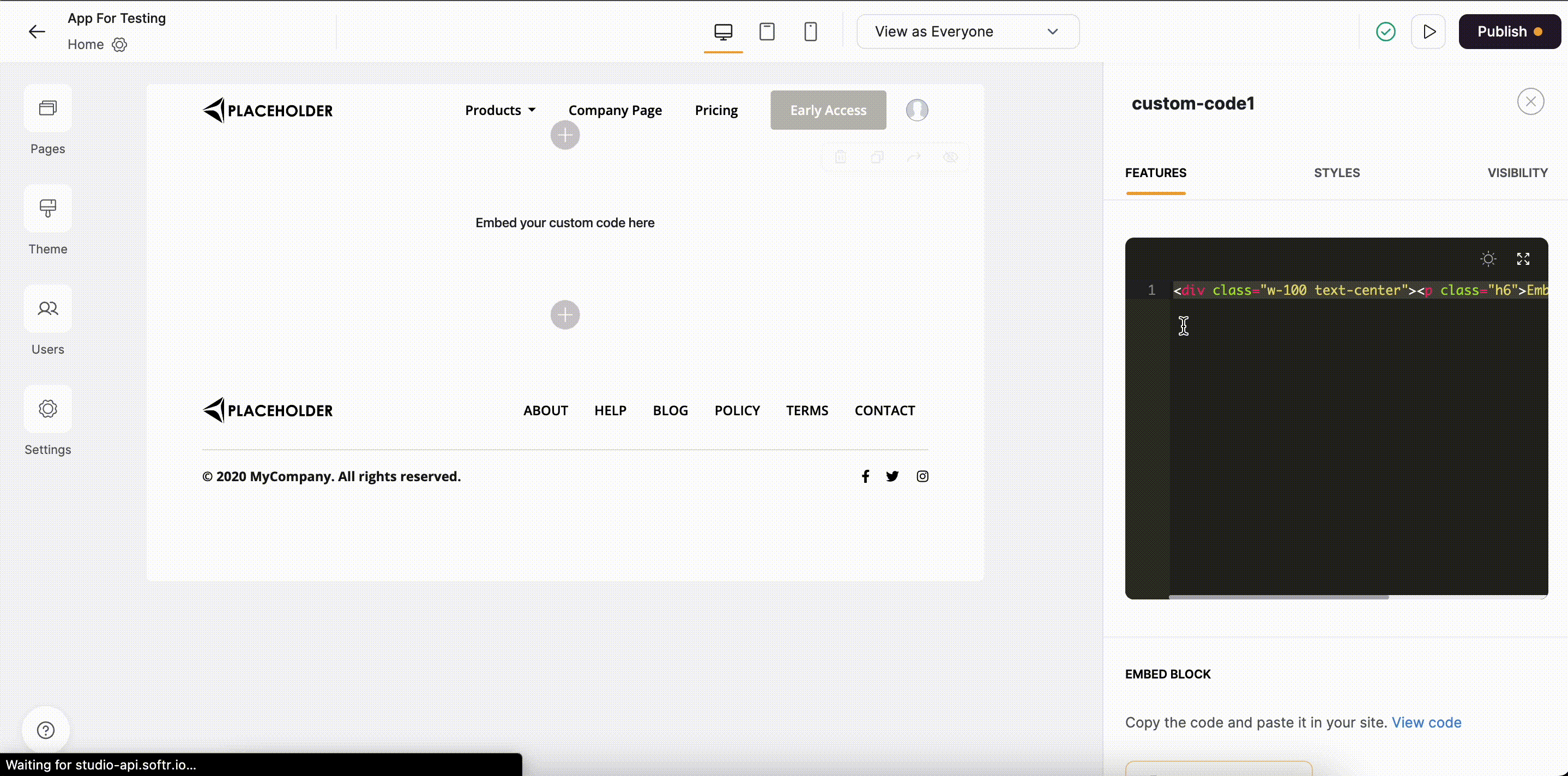This screenshot has height=776, width=1568.
Task: Open View as Everyone dropdown
Action: tap(967, 31)
